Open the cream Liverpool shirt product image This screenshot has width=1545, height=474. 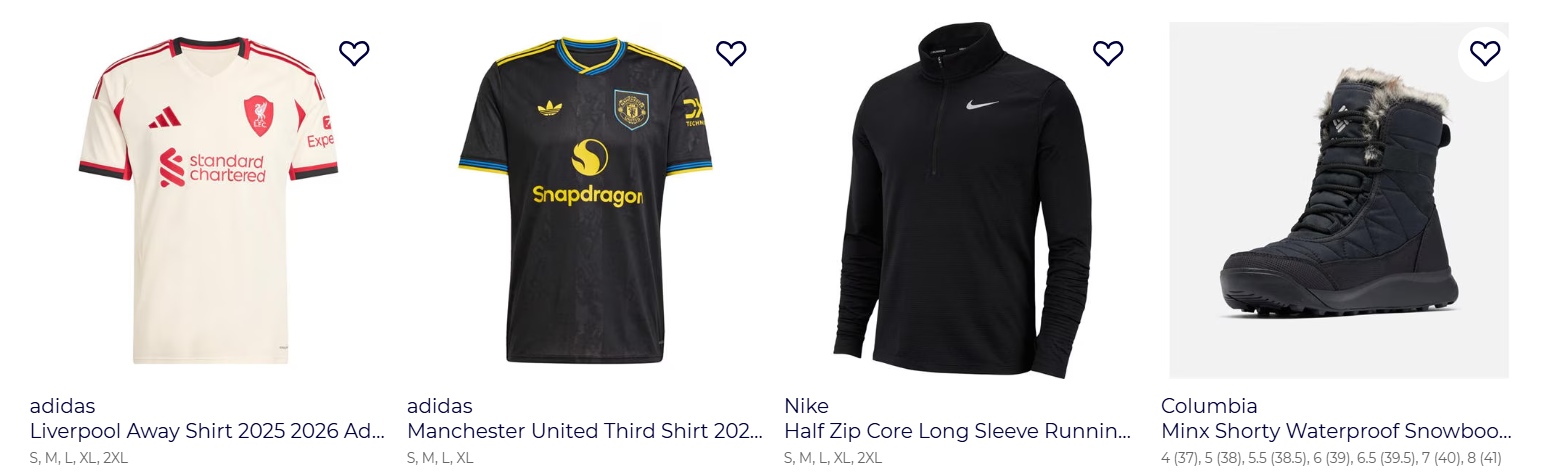click(208, 200)
